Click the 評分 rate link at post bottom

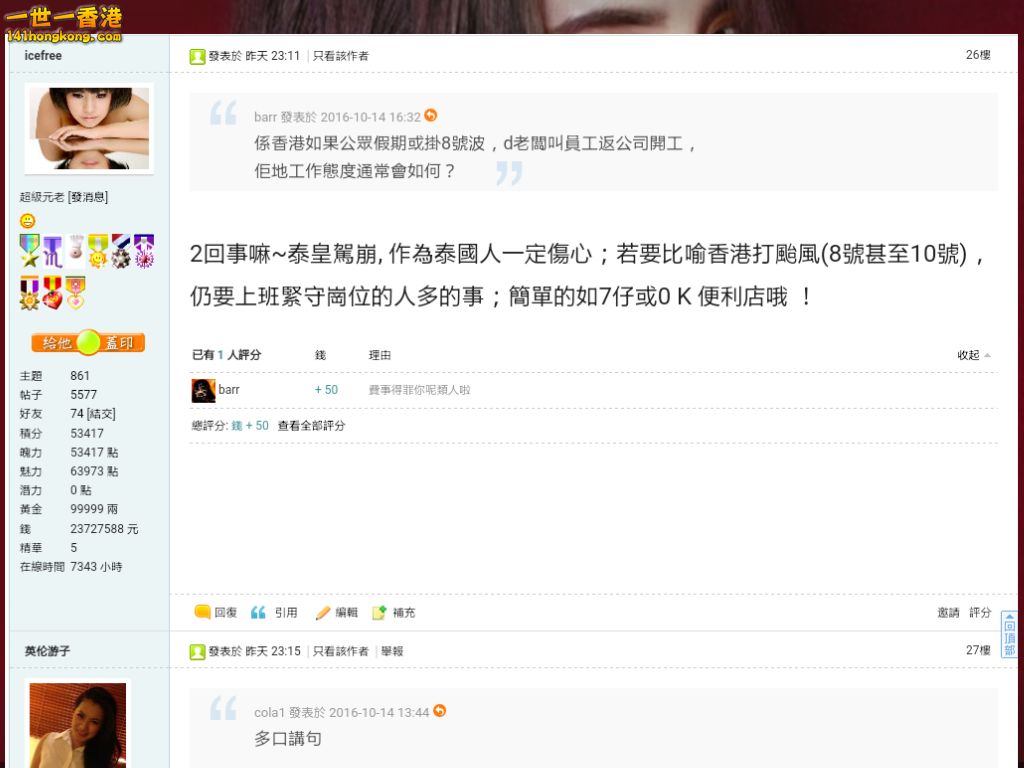tap(980, 612)
